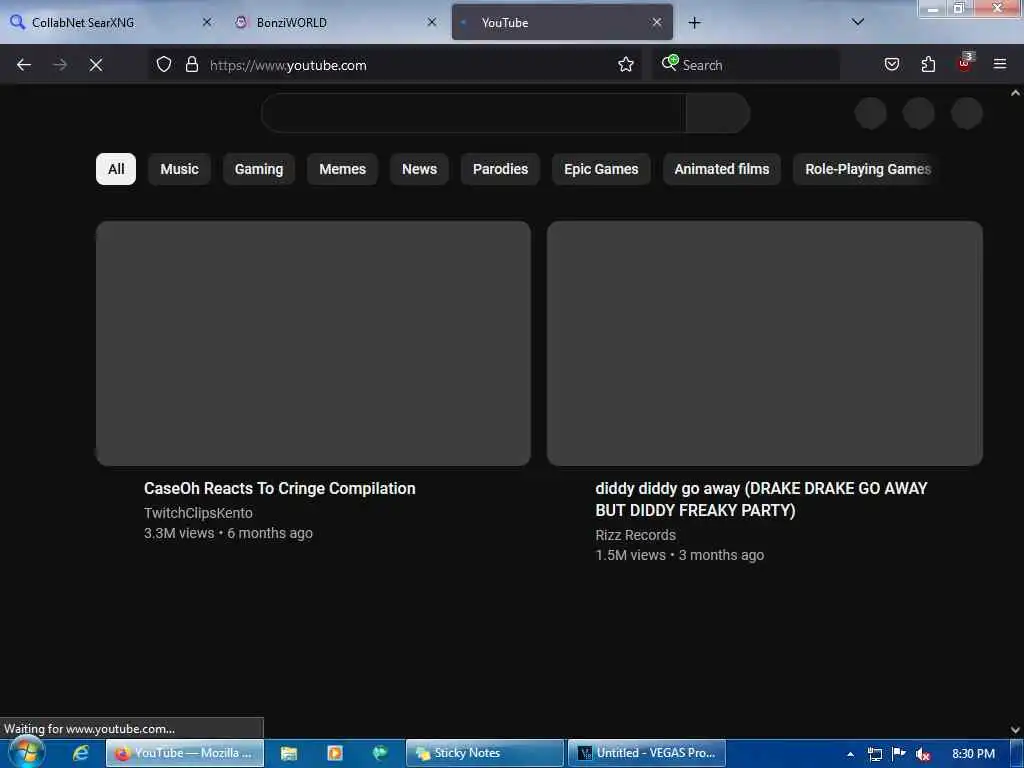Image resolution: width=1024 pixels, height=768 pixels.
Task: Close the BonziWORLD tab
Action: click(x=432, y=22)
